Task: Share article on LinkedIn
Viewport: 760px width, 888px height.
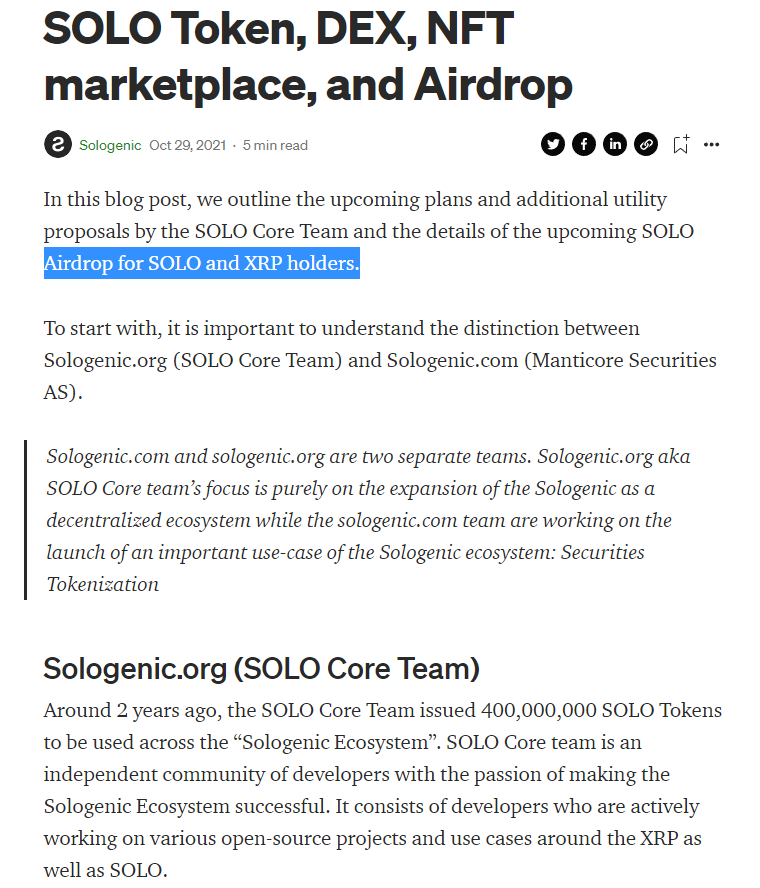Action: [x=615, y=144]
